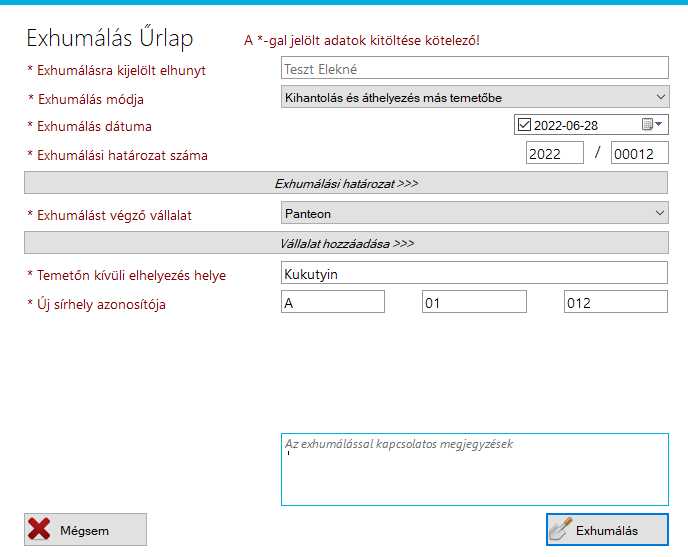Click the 2022-06-28 date value

[x=566, y=126]
